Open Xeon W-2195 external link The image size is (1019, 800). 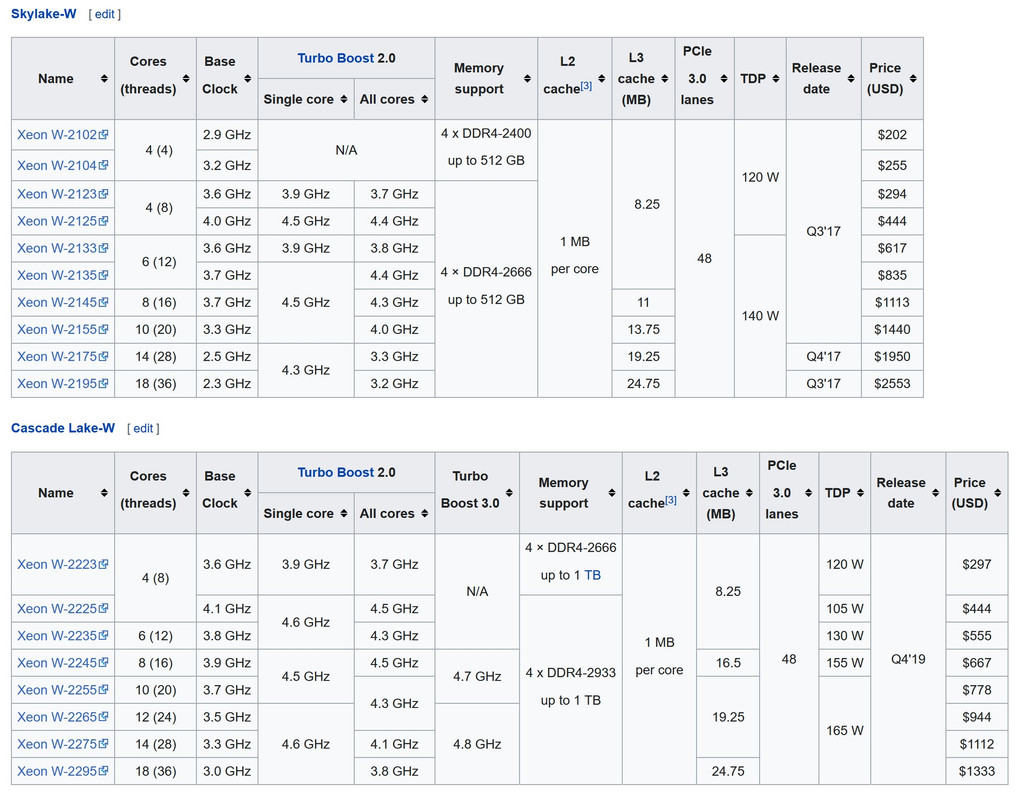62,383
